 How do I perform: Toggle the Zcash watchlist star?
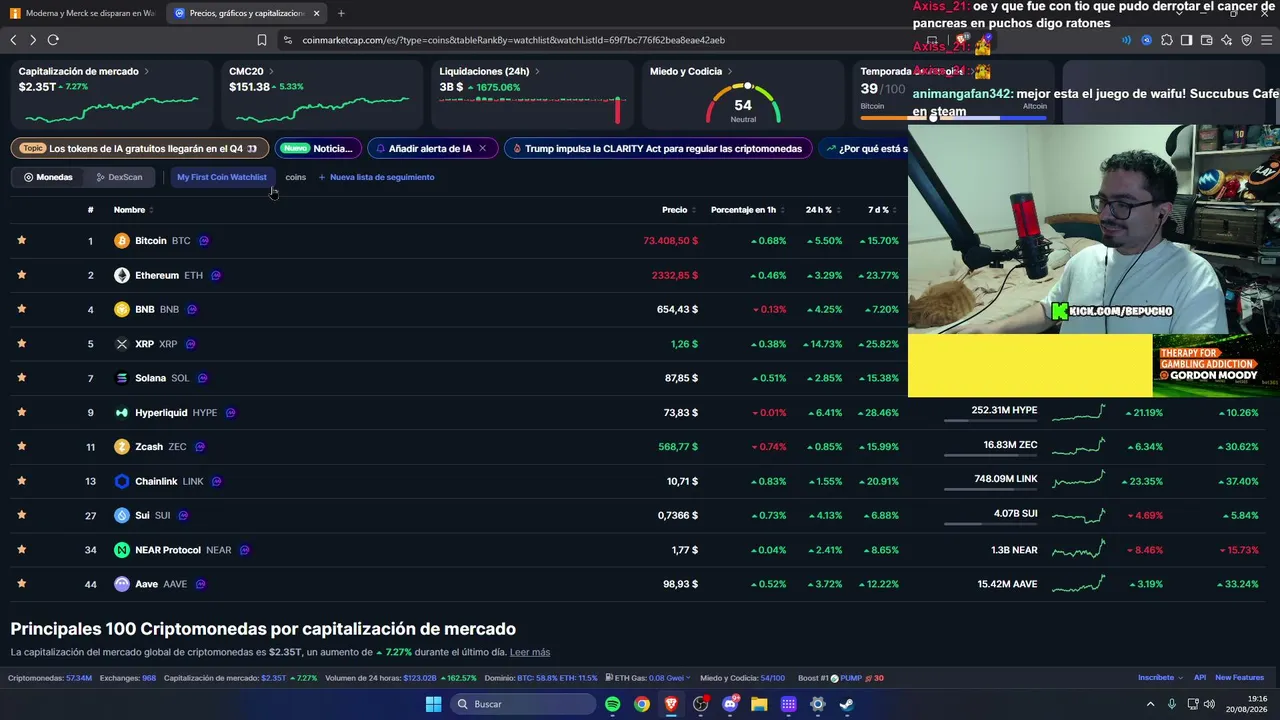[x=22, y=446]
